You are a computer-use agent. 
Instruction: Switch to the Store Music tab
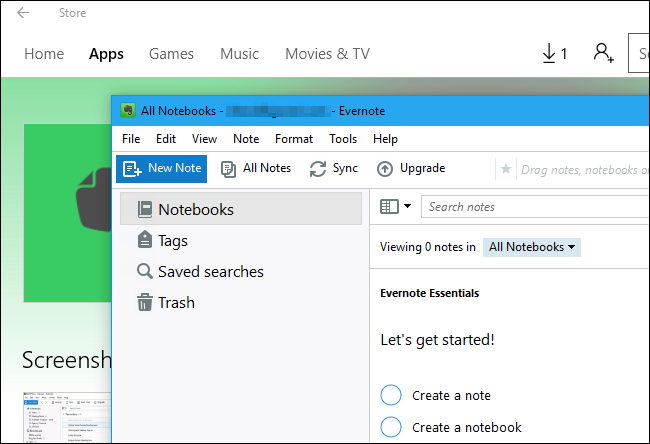click(240, 54)
